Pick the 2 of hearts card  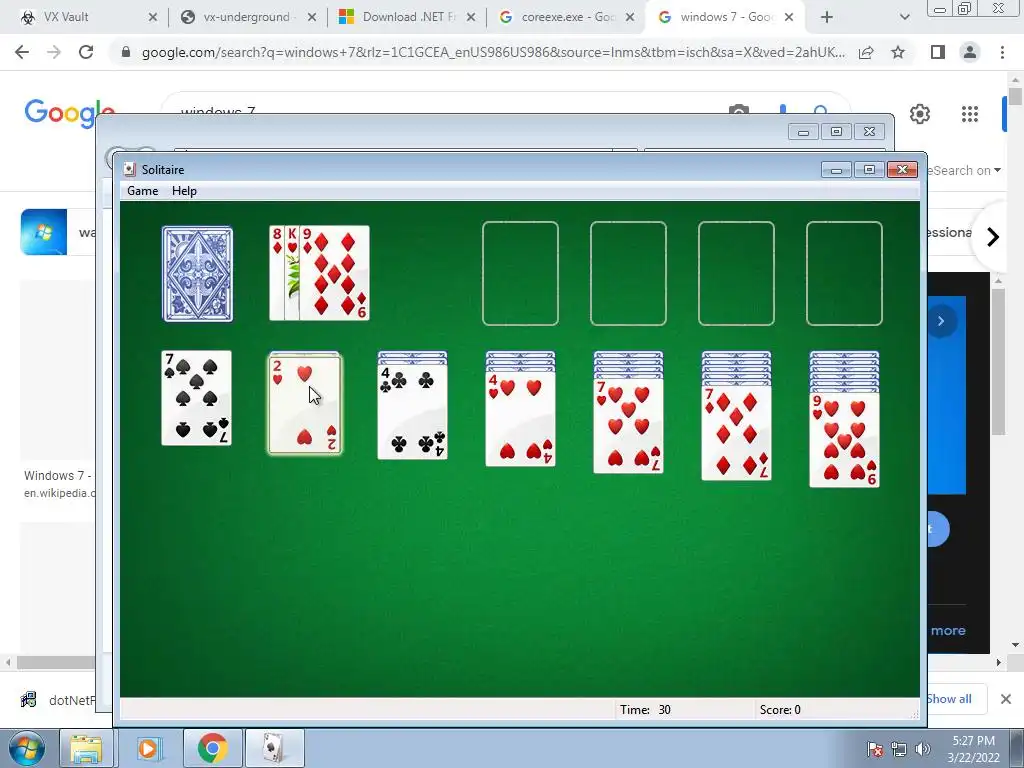click(x=305, y=403)
